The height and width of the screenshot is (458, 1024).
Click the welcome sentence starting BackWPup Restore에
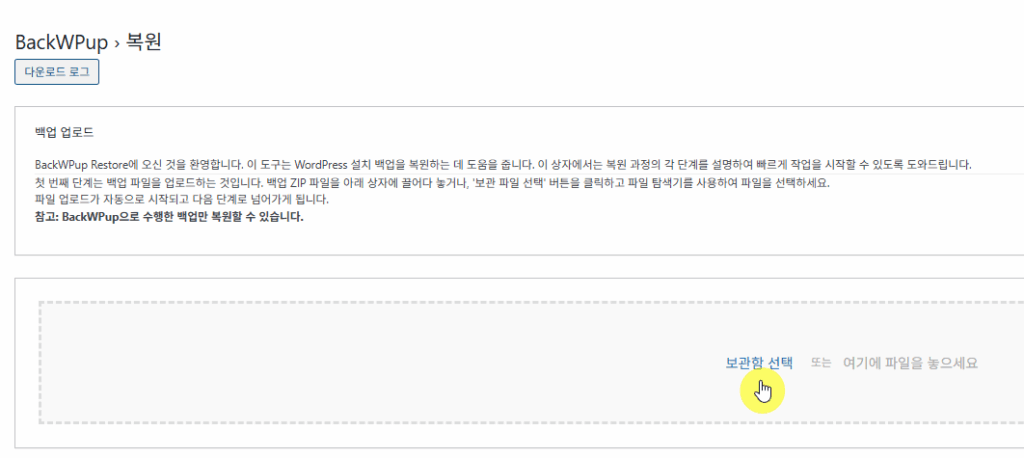pyautogui.click(x=503, y=163)
